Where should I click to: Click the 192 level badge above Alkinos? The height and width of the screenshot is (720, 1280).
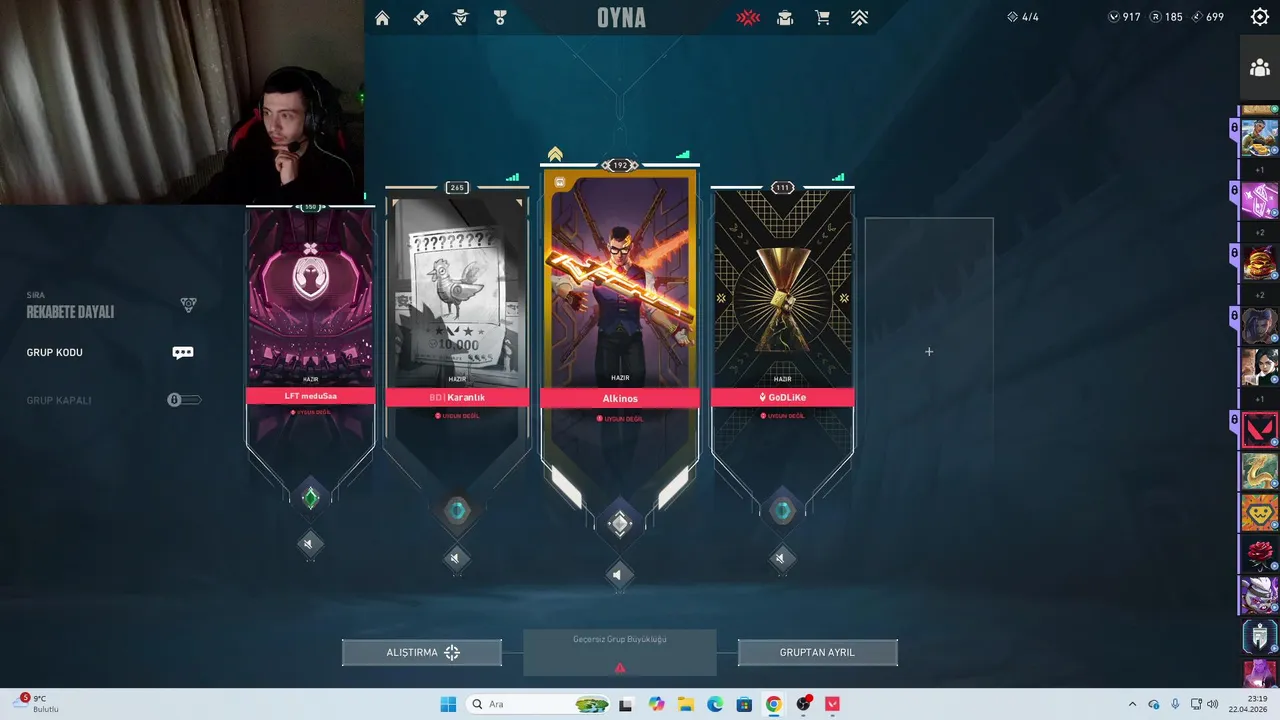click(620, 165)
